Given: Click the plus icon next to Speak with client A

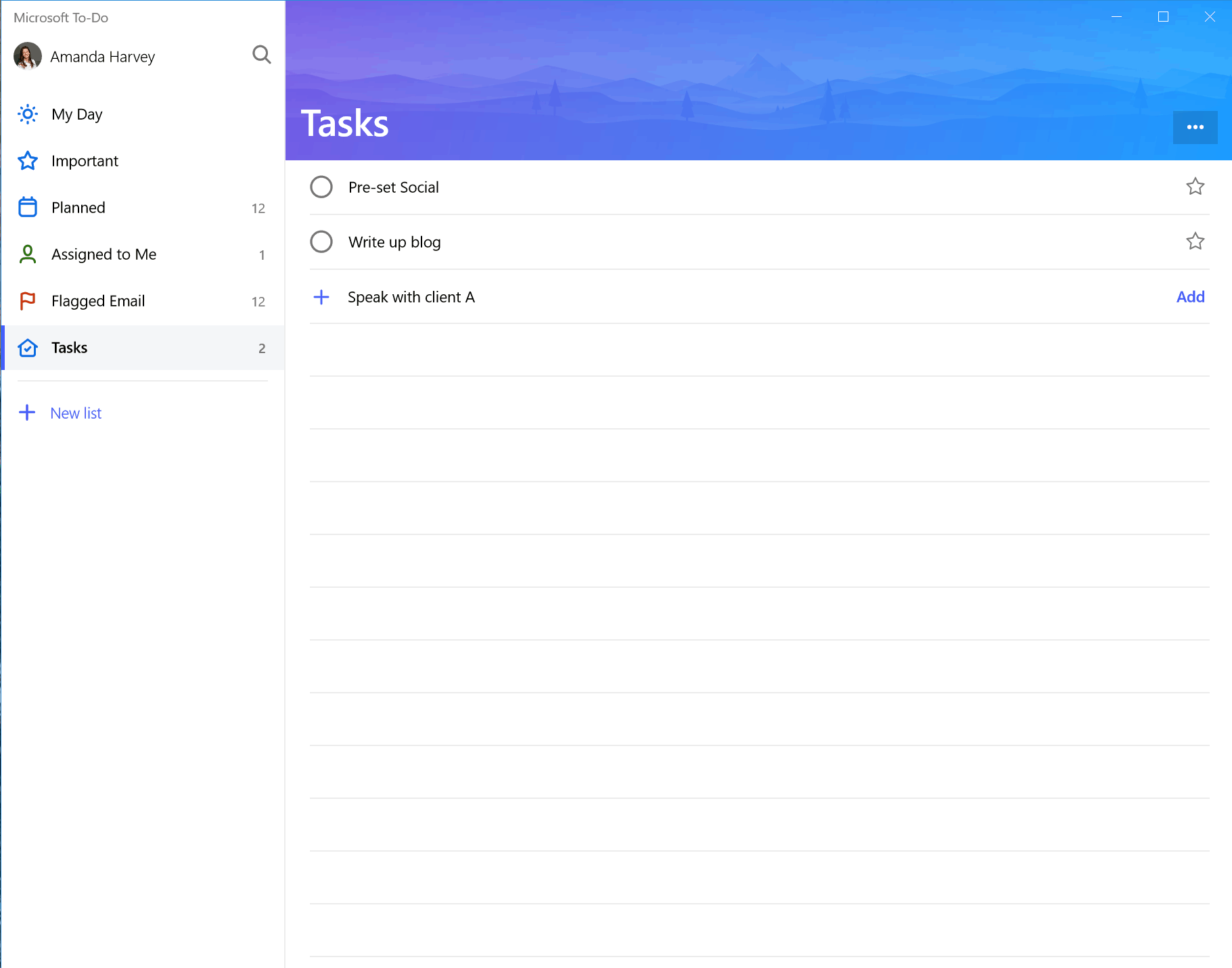Looking at the screenshot, I should click(321, 297).
